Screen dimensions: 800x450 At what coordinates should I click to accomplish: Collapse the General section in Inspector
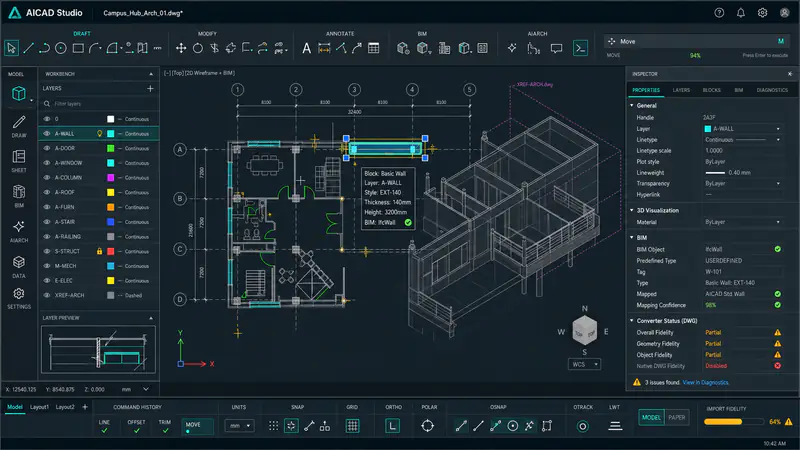[632, 106]
